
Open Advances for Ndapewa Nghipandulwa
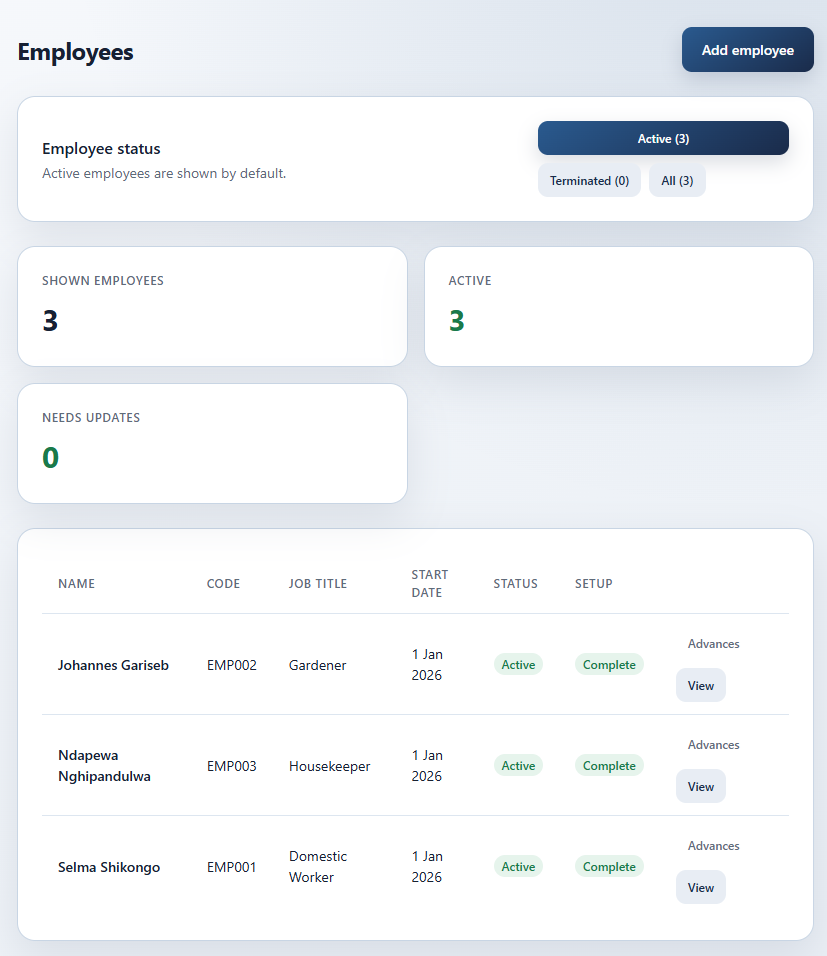714,745
